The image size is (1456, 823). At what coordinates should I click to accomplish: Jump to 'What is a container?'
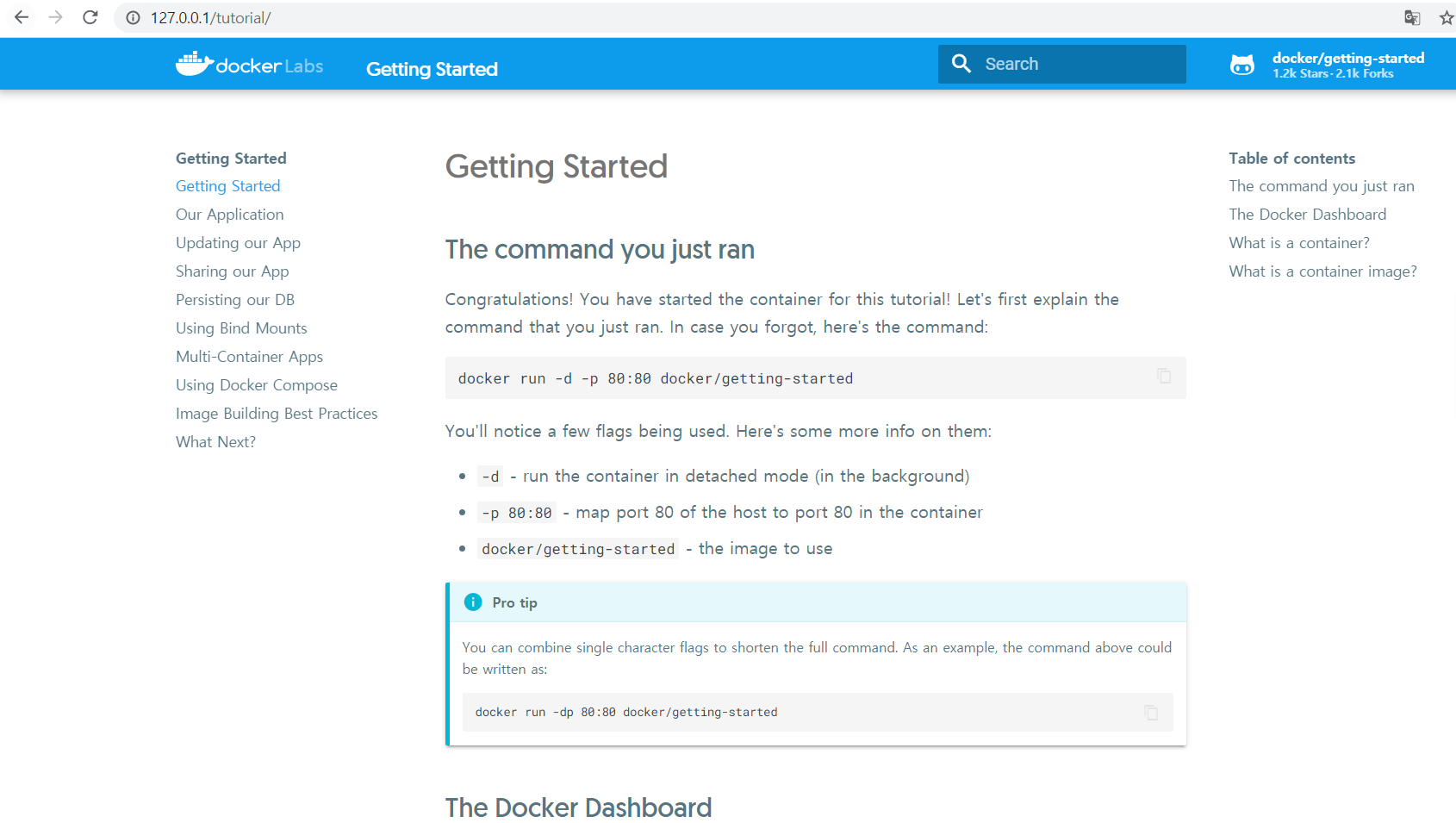[x=1299, y=243]
